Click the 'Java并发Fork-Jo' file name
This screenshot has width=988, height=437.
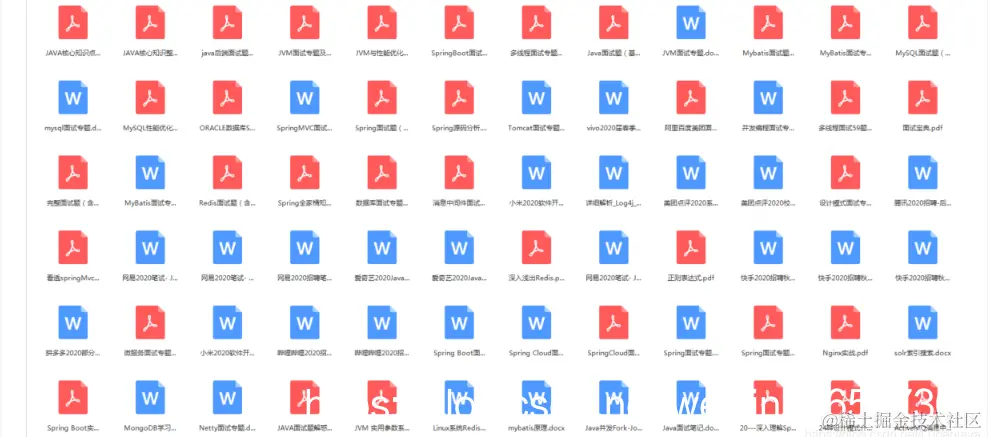(614, 428)
